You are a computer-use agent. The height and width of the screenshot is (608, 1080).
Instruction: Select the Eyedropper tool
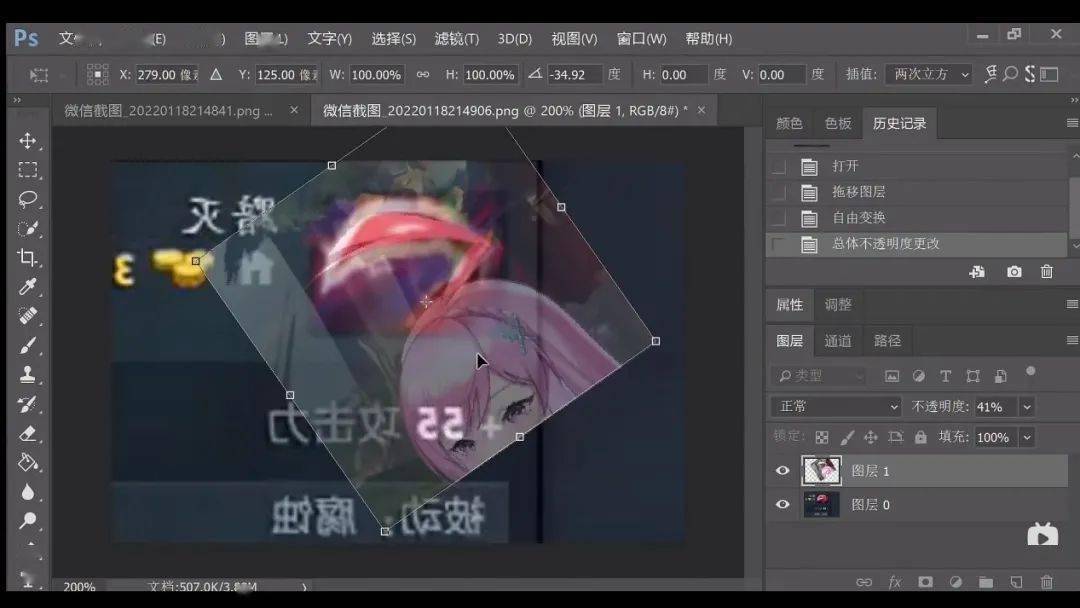click(28, 286)
